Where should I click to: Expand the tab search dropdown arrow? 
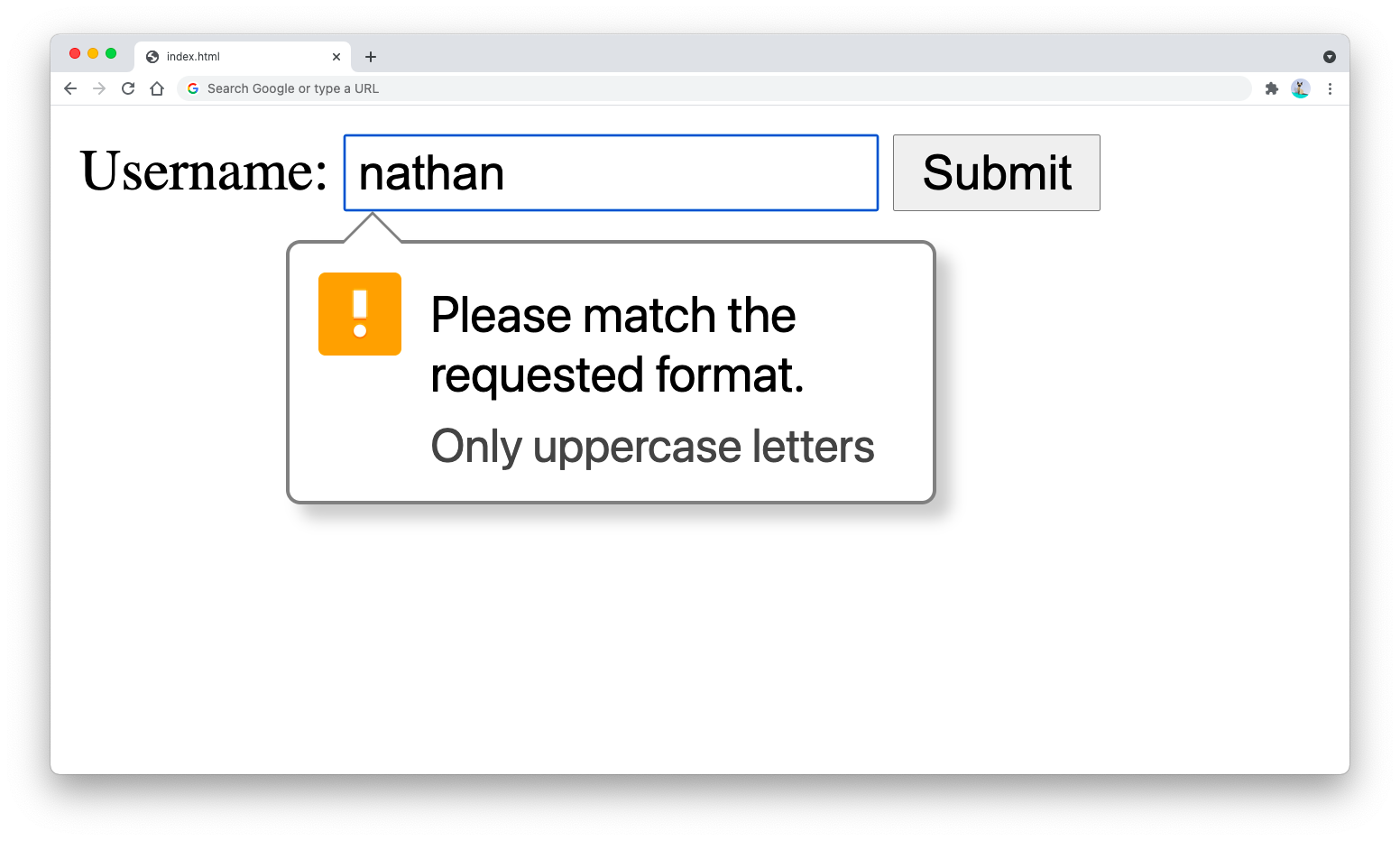(1330, 57)
